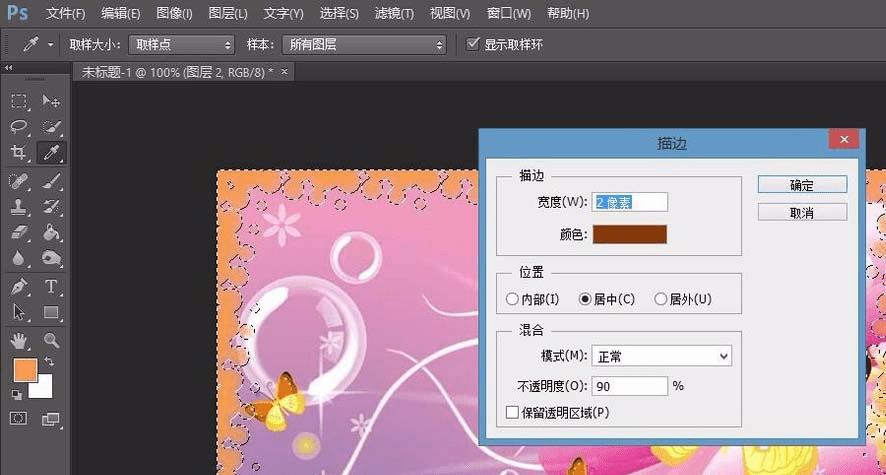886x475 pixels.
Task: Open the eyedropper tool preset picker arrow
Action: [50, 45]
